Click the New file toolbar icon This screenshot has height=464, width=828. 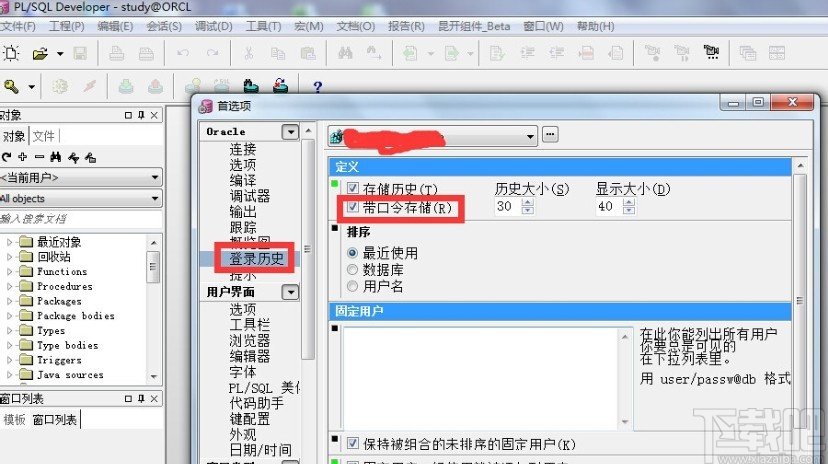point(11,53)
